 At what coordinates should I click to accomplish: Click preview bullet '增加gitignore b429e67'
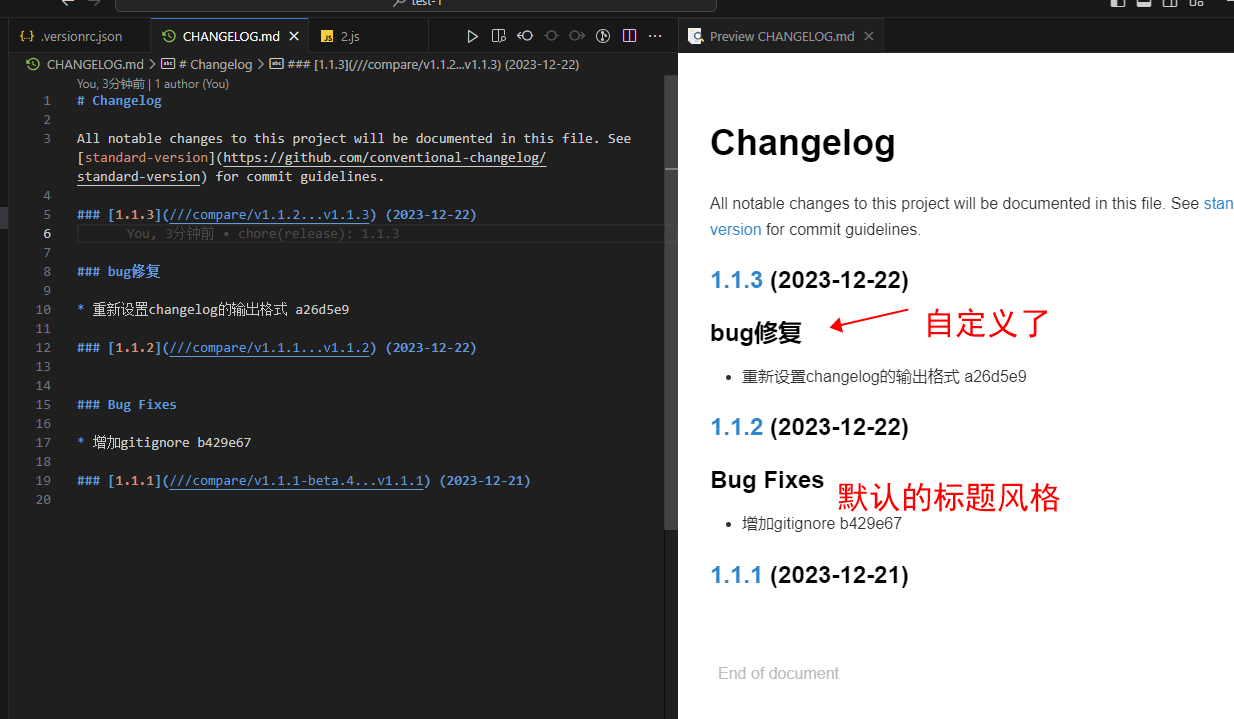click(x=822, y=523)
